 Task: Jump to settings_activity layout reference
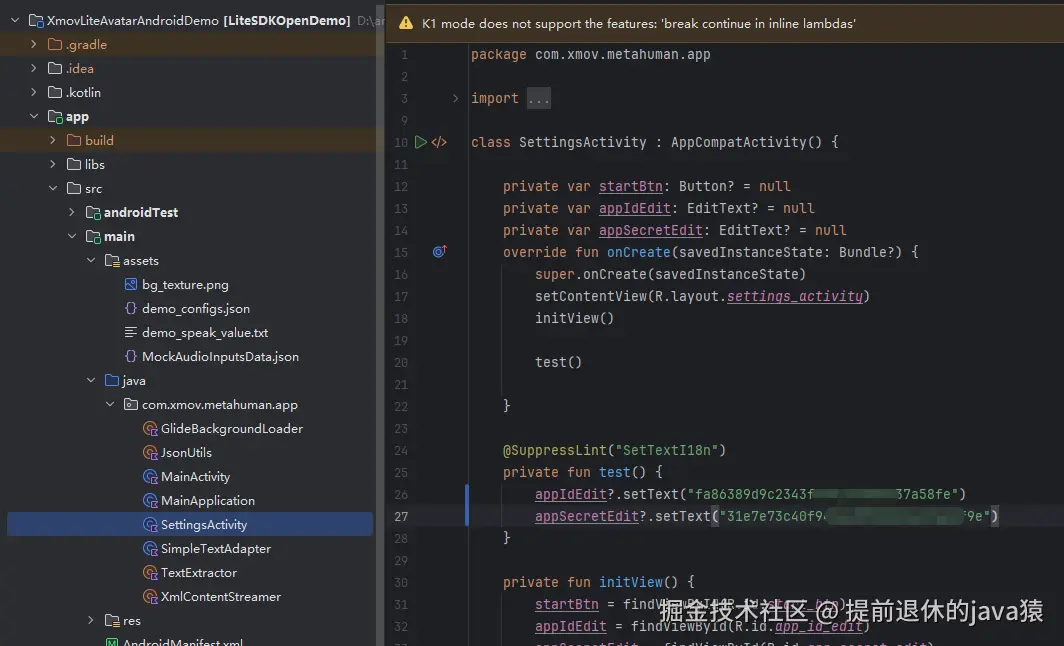click(x=797, y=296)
